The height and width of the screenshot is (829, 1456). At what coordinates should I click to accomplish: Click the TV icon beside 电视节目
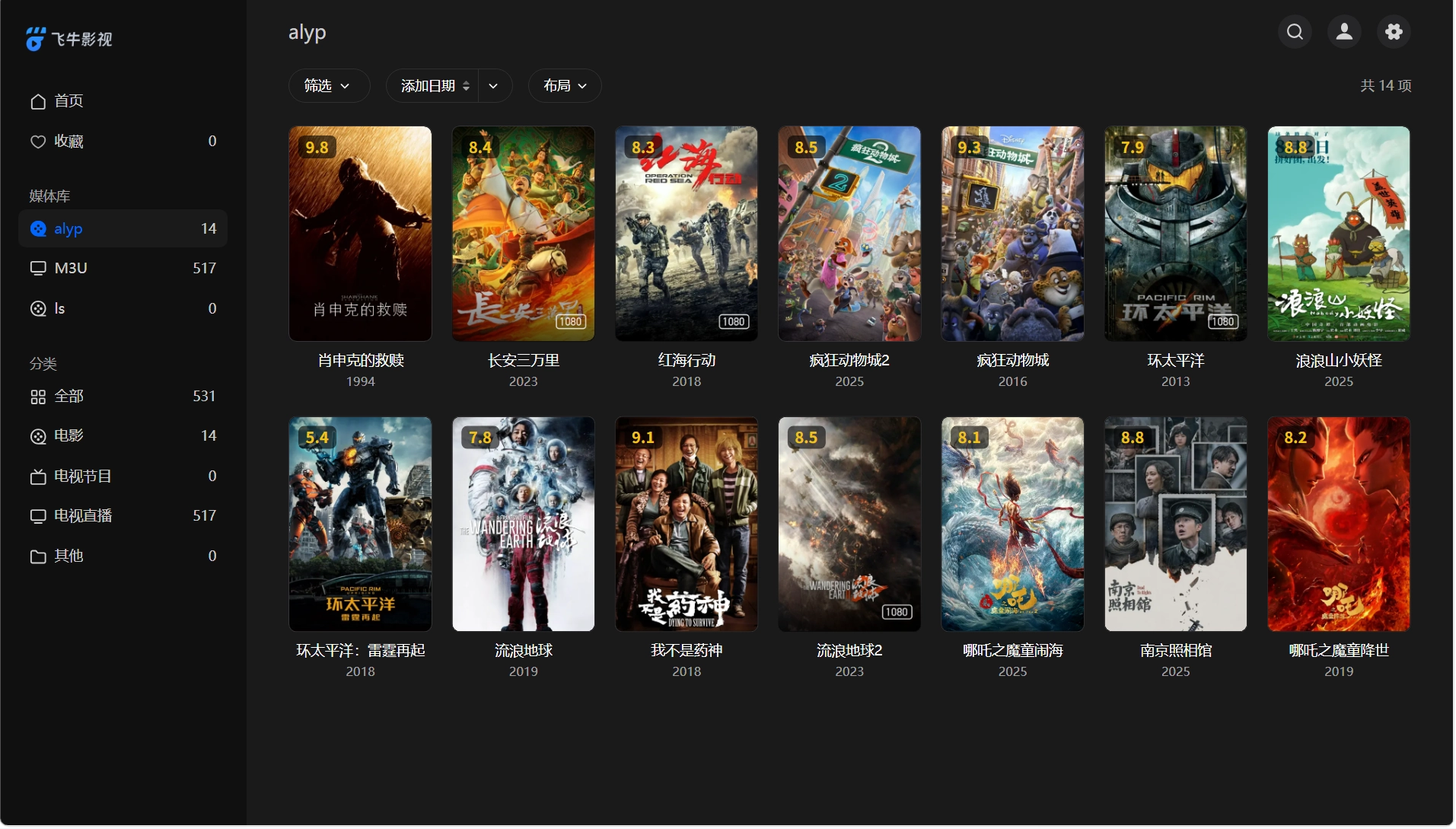(38, 477)
